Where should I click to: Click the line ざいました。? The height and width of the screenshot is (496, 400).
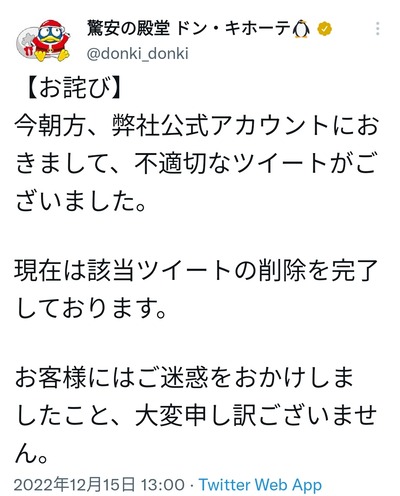click(x=81, y=201)
